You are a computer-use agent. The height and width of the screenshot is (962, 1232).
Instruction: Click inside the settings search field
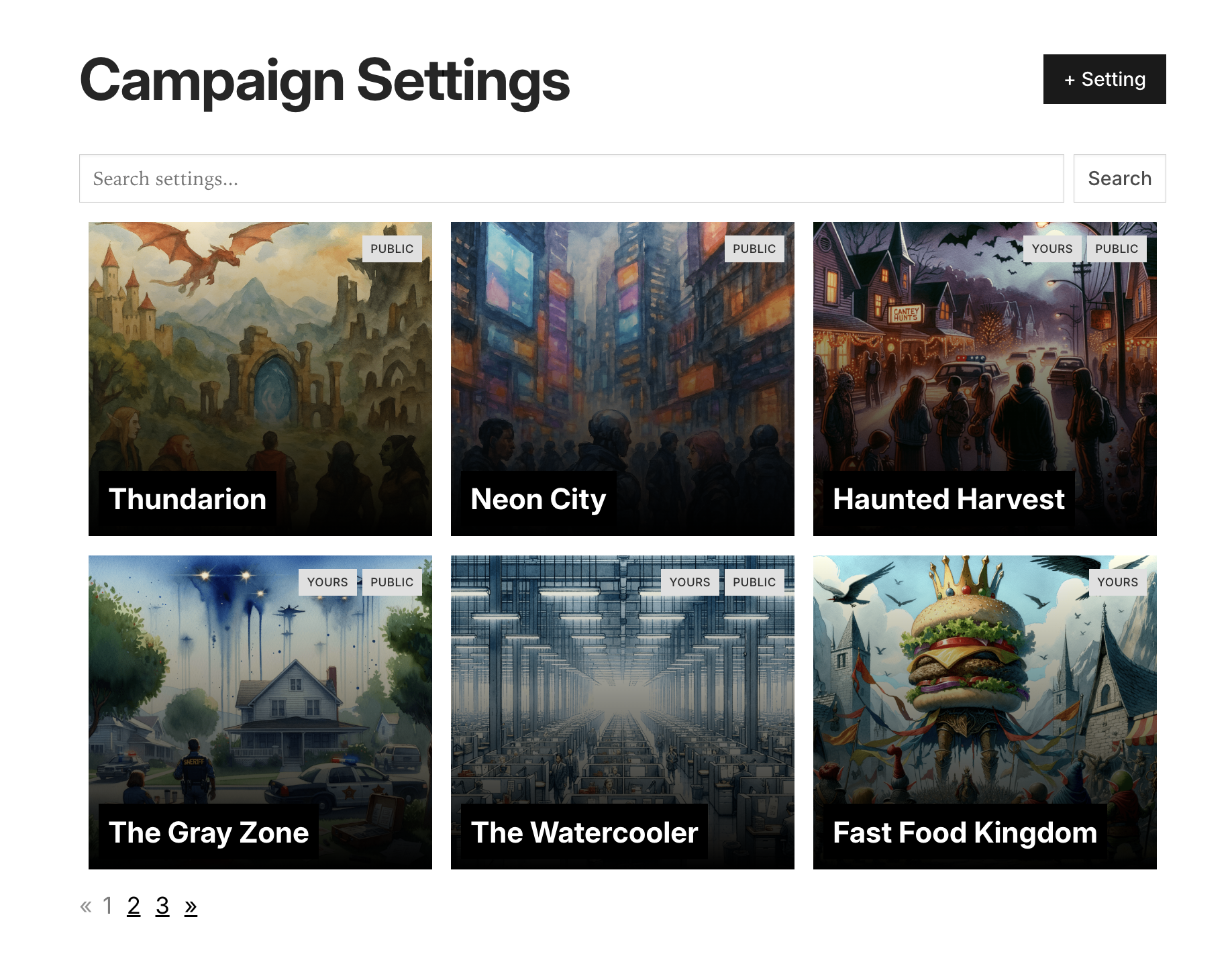pos(570,178)
